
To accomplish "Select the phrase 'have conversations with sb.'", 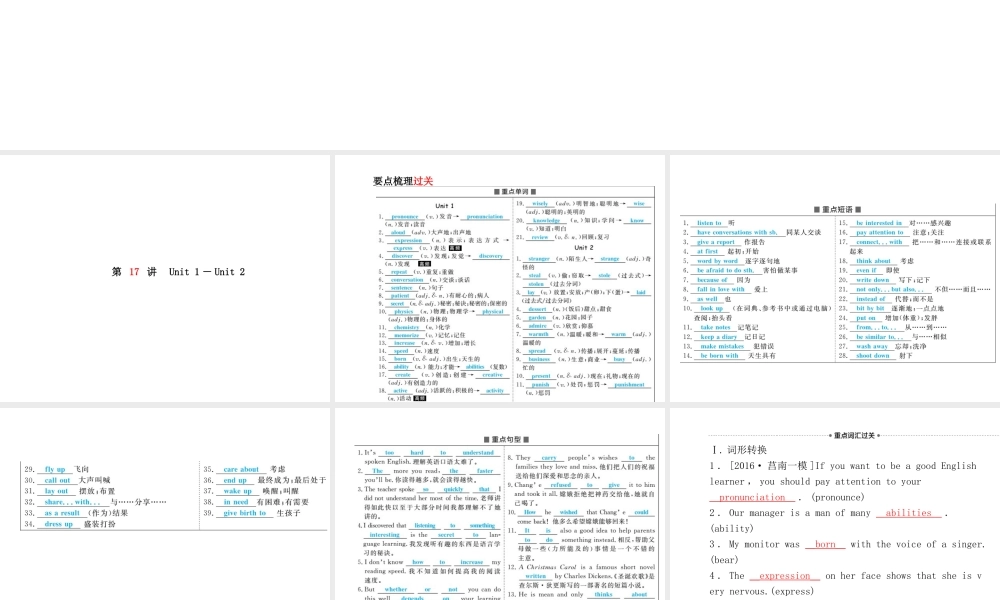I will click(737, 233).
